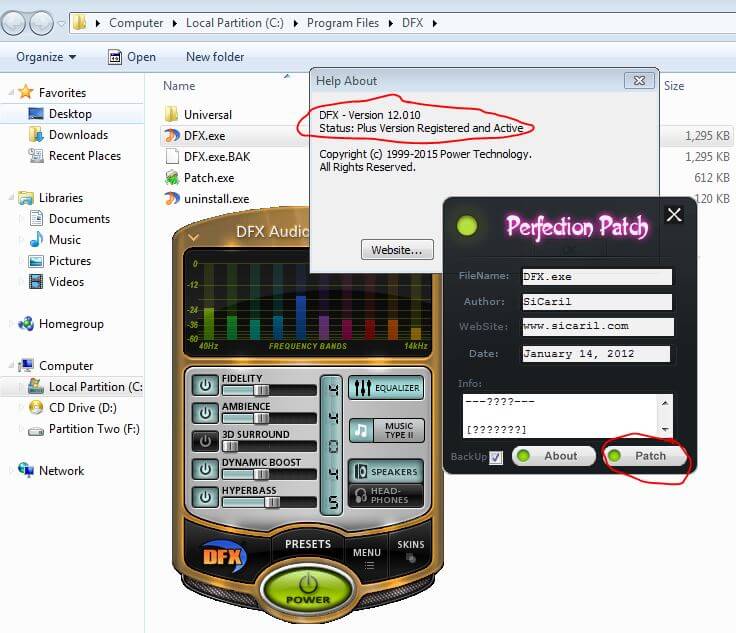Open the Videos library
This screenshot has height=633, width=736.
coord(66,282)
